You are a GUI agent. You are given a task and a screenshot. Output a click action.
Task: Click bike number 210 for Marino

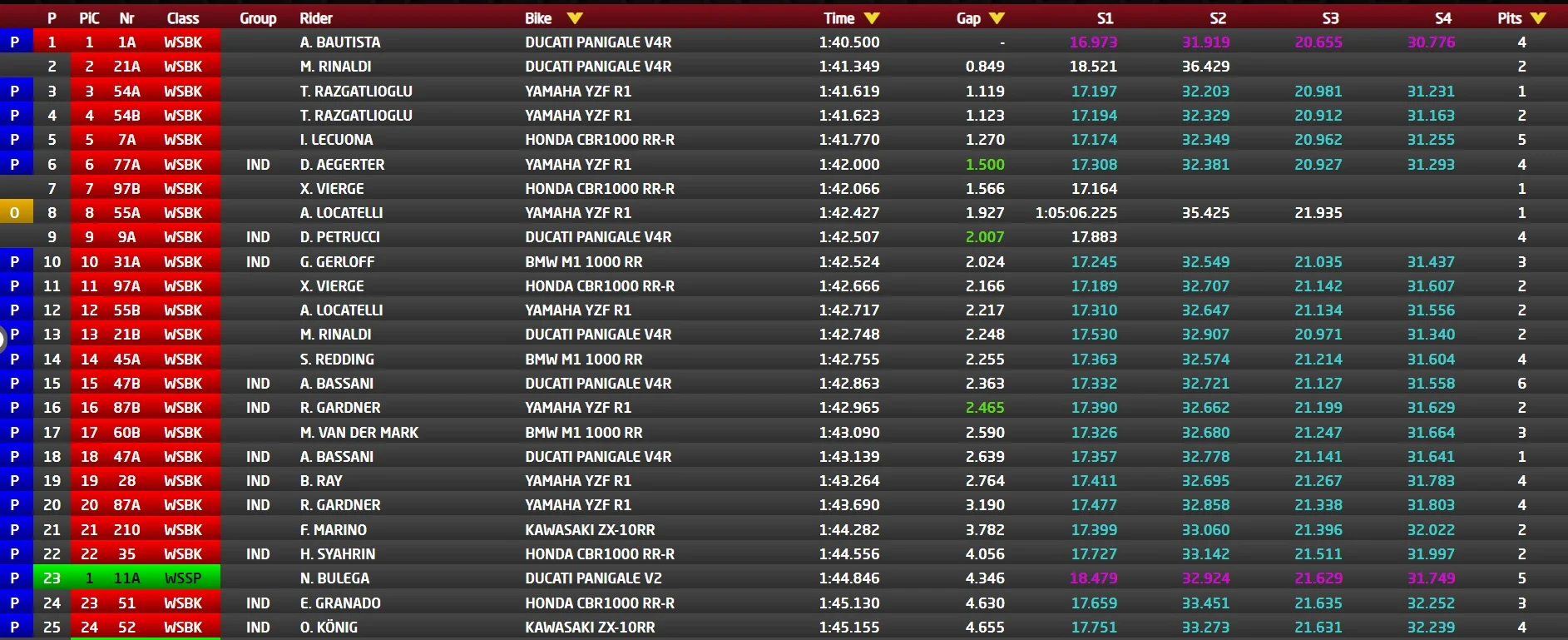pos(126,530)
